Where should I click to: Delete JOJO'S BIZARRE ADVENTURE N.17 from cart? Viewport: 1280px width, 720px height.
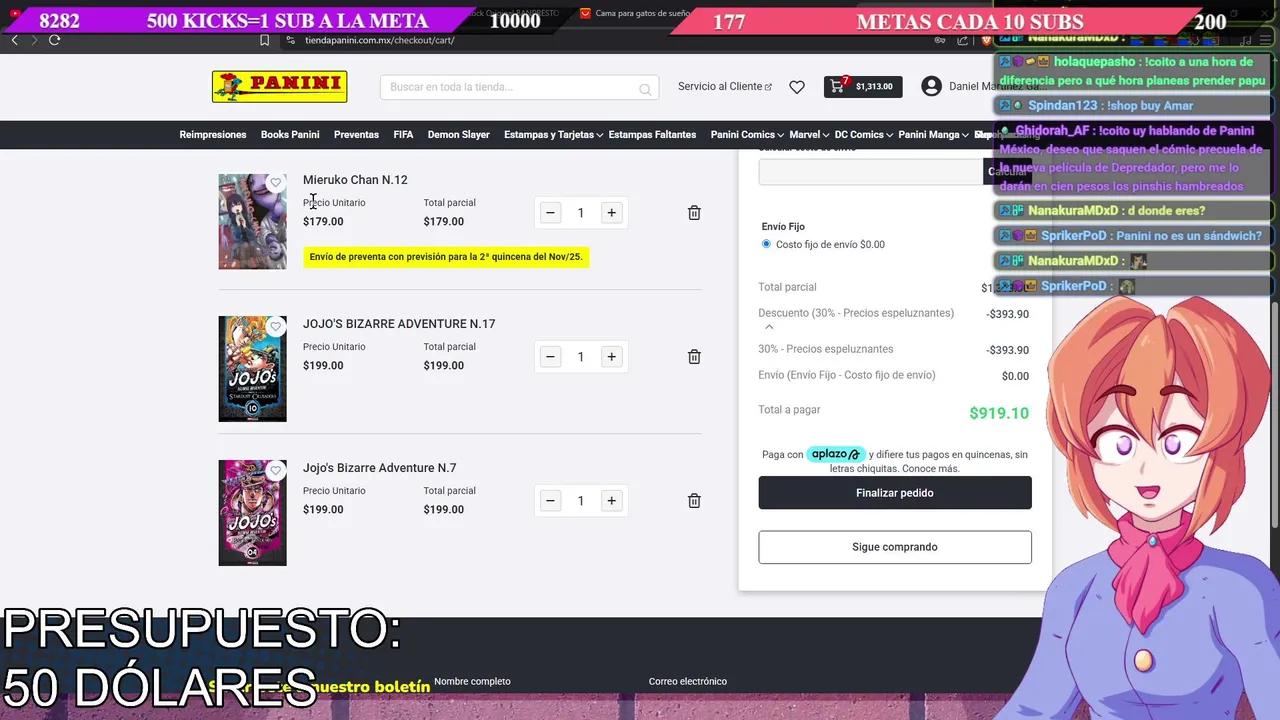point(694,356)
